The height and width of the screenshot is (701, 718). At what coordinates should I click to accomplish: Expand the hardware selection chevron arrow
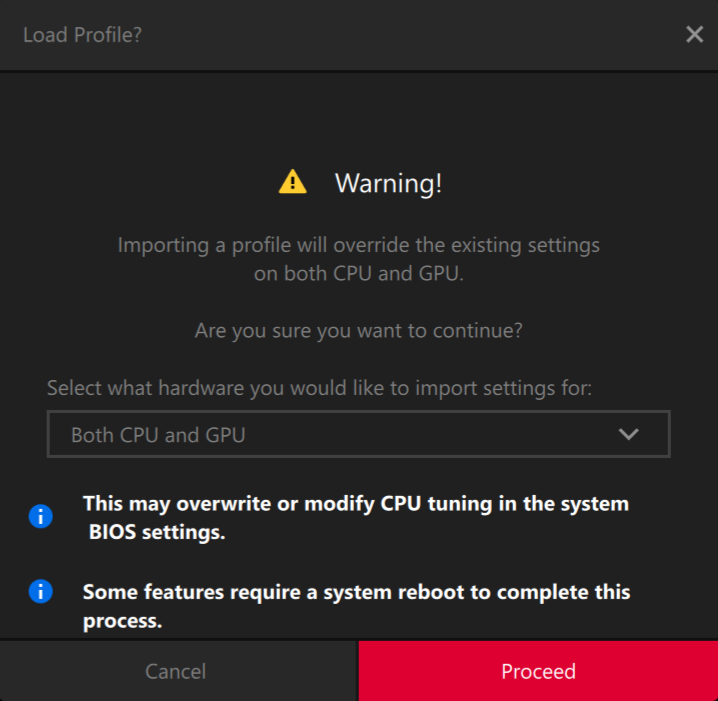(628, 434)
